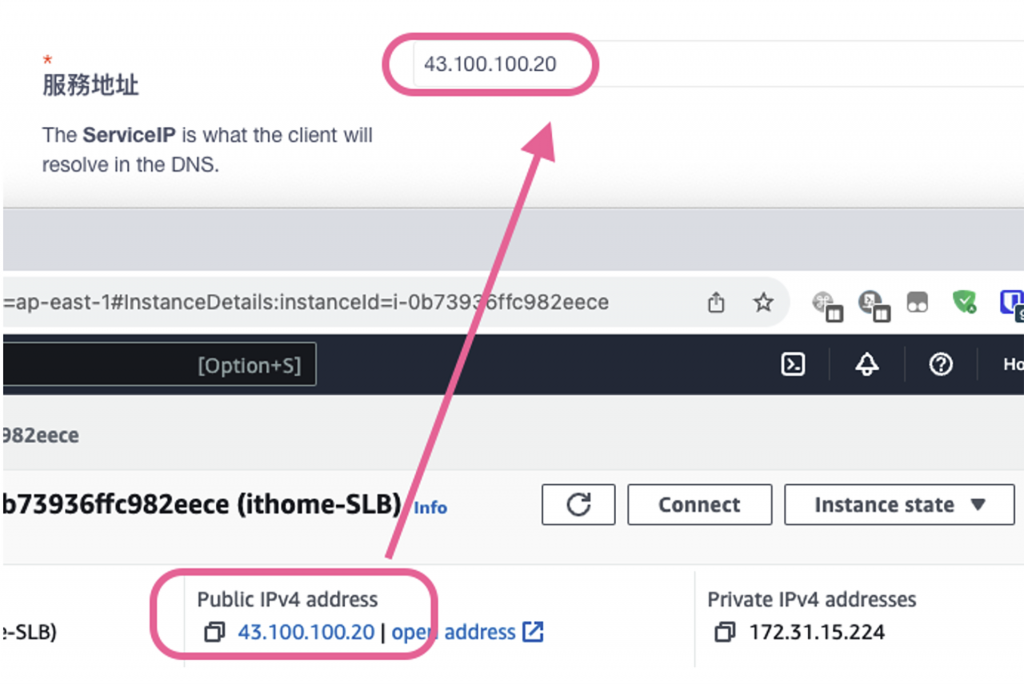
Task: Open the Info link beside ithome-SLB
Action: 431,507
